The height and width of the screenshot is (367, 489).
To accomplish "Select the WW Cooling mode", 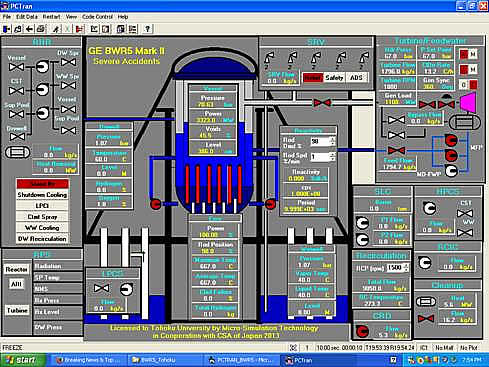I will point(43,228).
